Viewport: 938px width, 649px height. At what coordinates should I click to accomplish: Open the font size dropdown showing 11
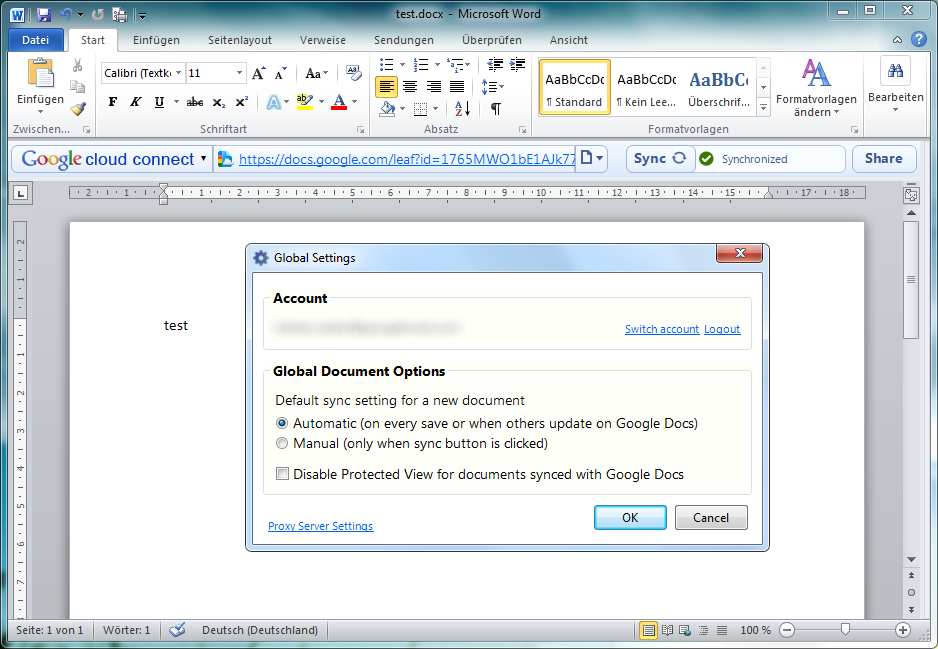tap(239, 73)
